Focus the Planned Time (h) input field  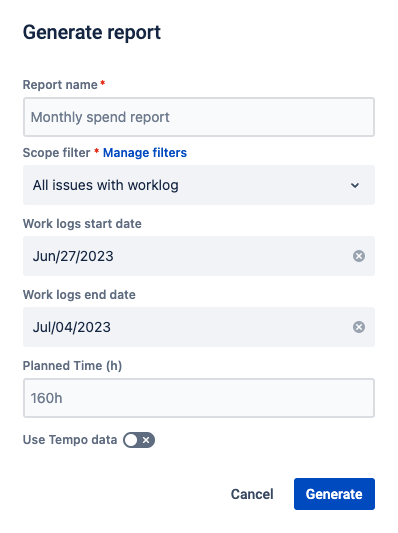199,398
